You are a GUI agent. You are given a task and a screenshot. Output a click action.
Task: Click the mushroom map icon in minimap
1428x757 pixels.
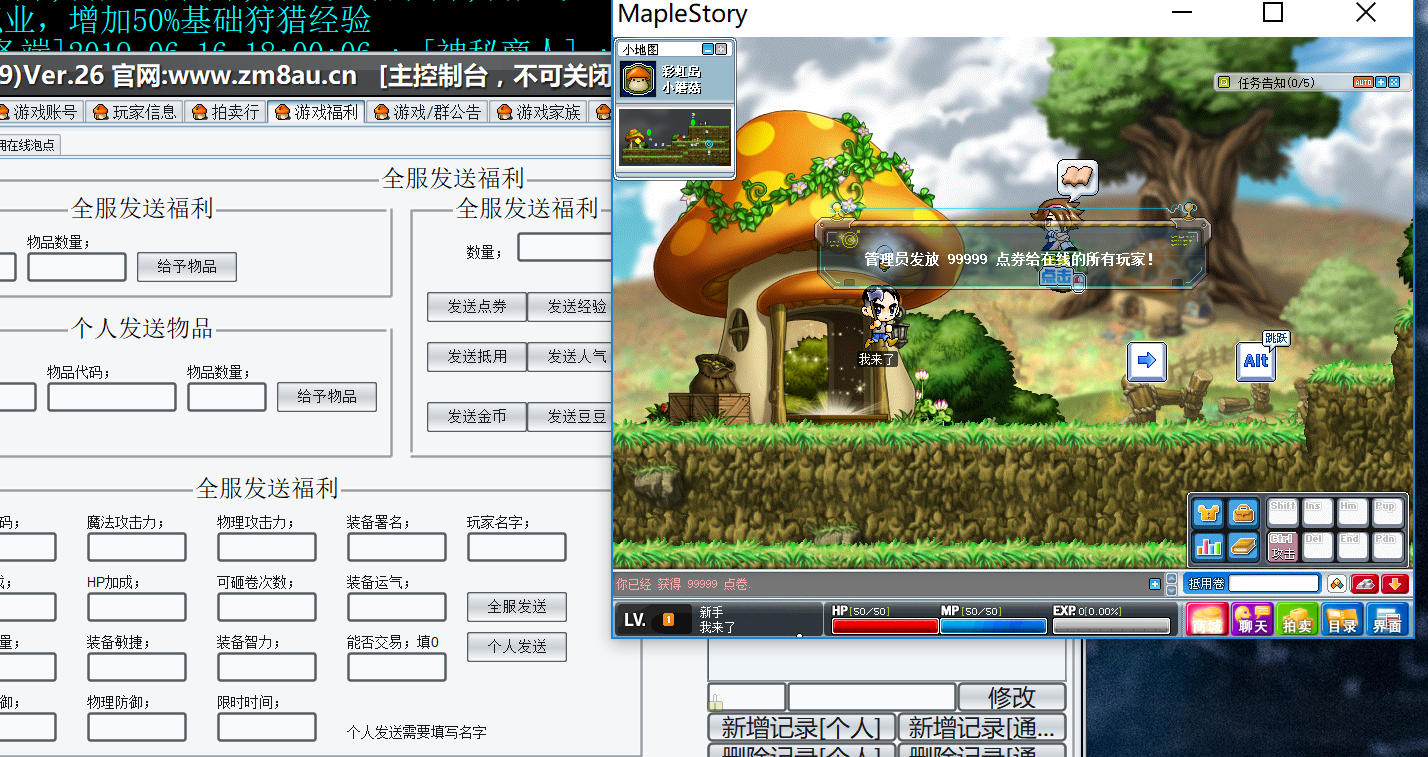[638, 78]
